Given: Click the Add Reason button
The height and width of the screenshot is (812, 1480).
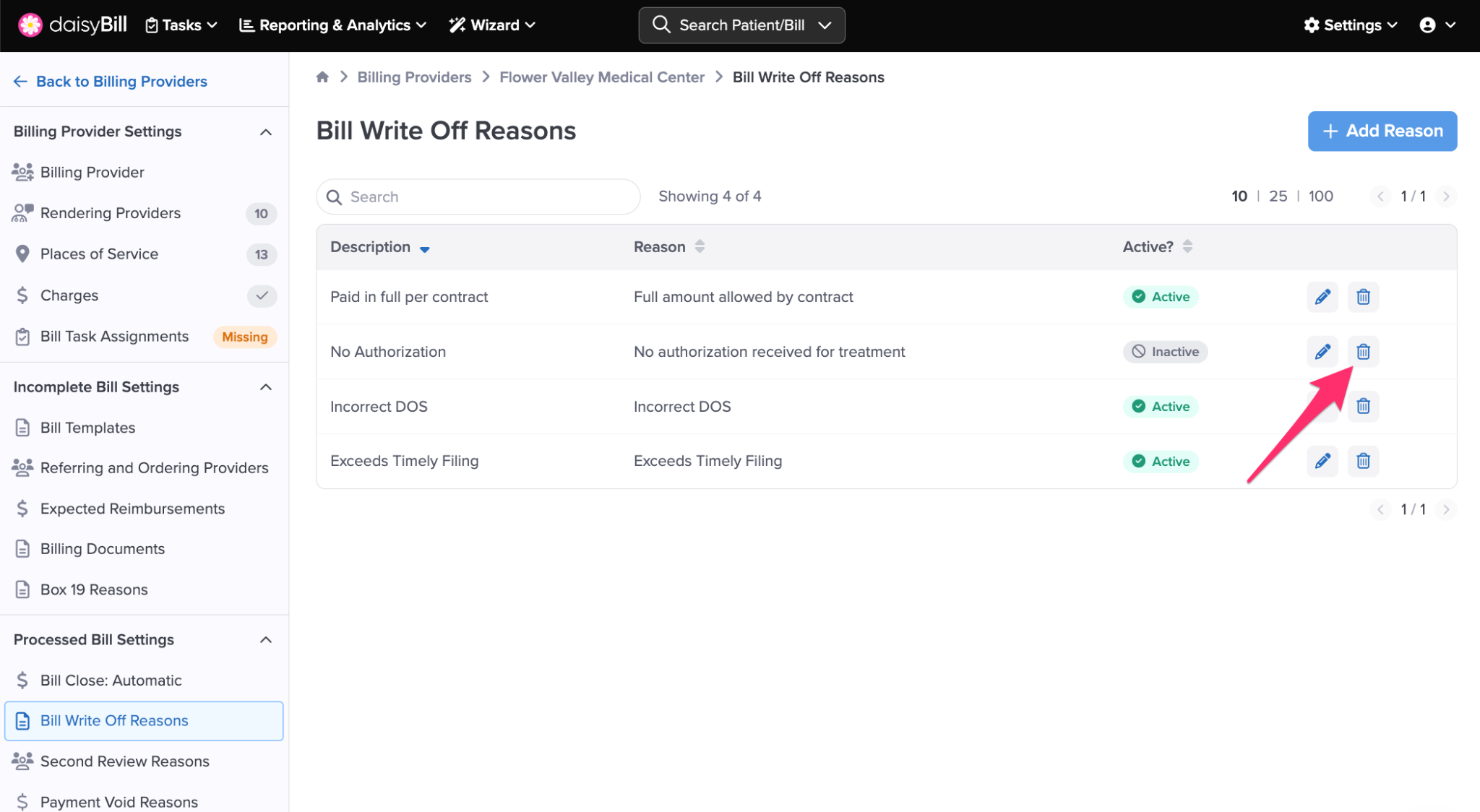Looking at the screenshot, I should tap(1382, 131).
